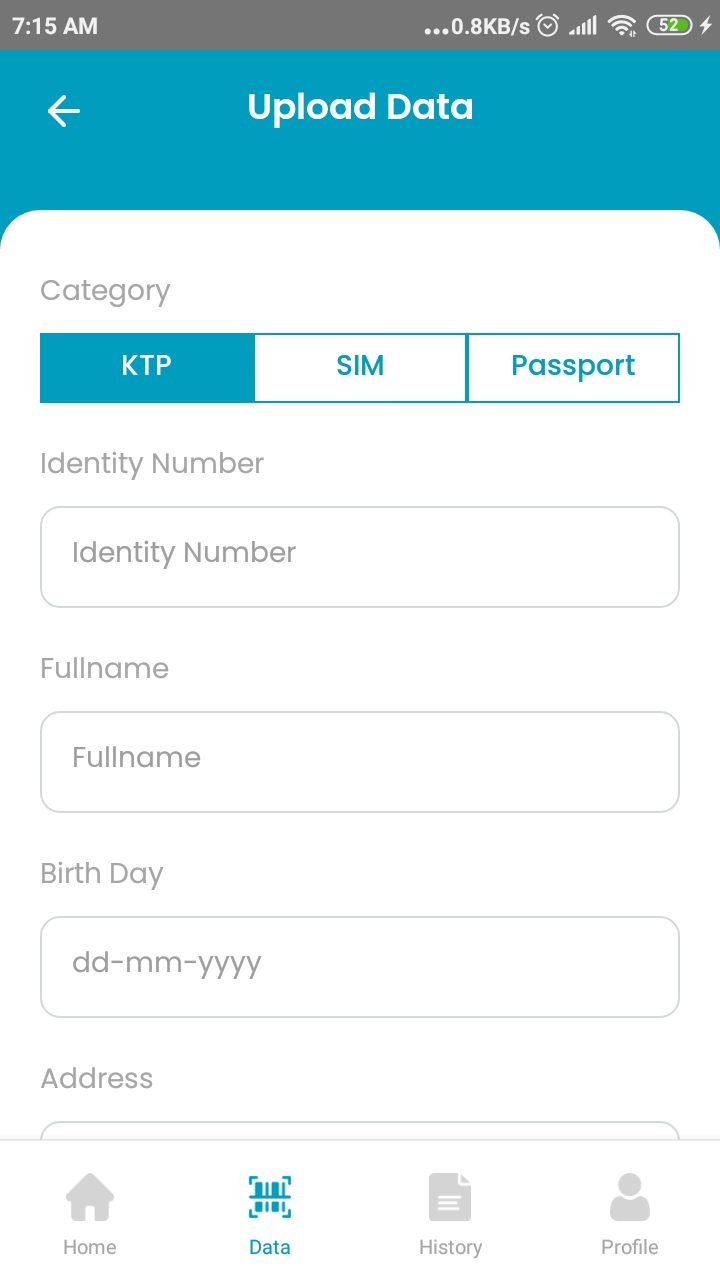
Task: Tap the Wi-Fi status icon
Action: pos(623,26)
